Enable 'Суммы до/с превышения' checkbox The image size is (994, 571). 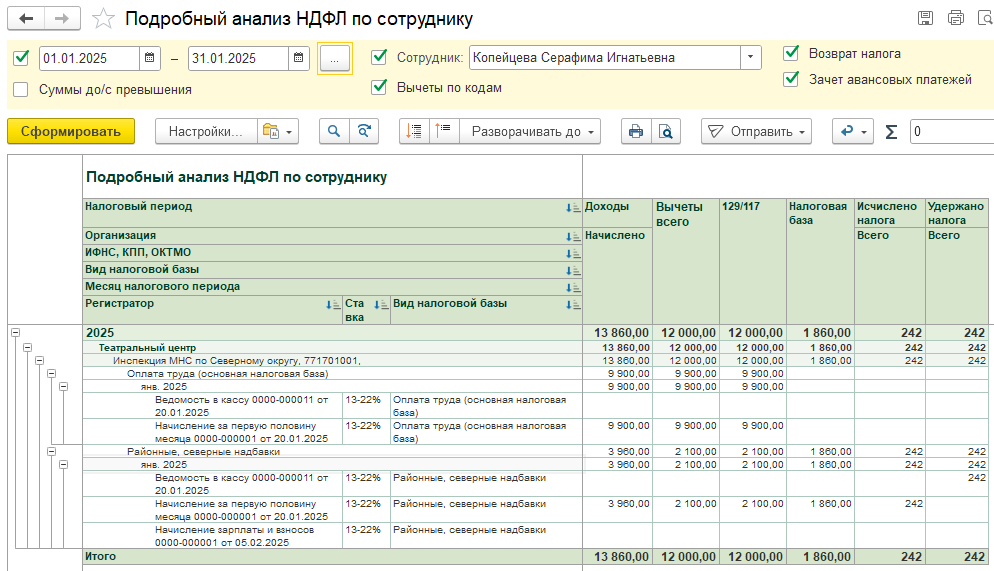click(x=21, y=89)
